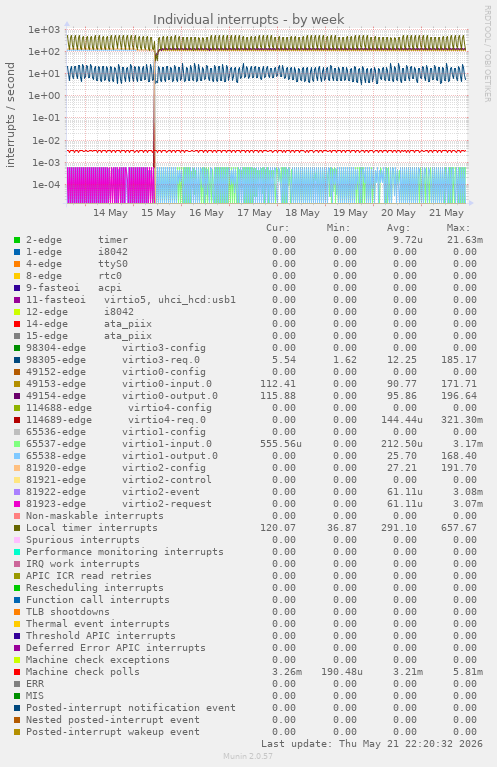Click the red swatch for 14-edge ata_piix
497x767 pixels.
click(x=17, y=324)
